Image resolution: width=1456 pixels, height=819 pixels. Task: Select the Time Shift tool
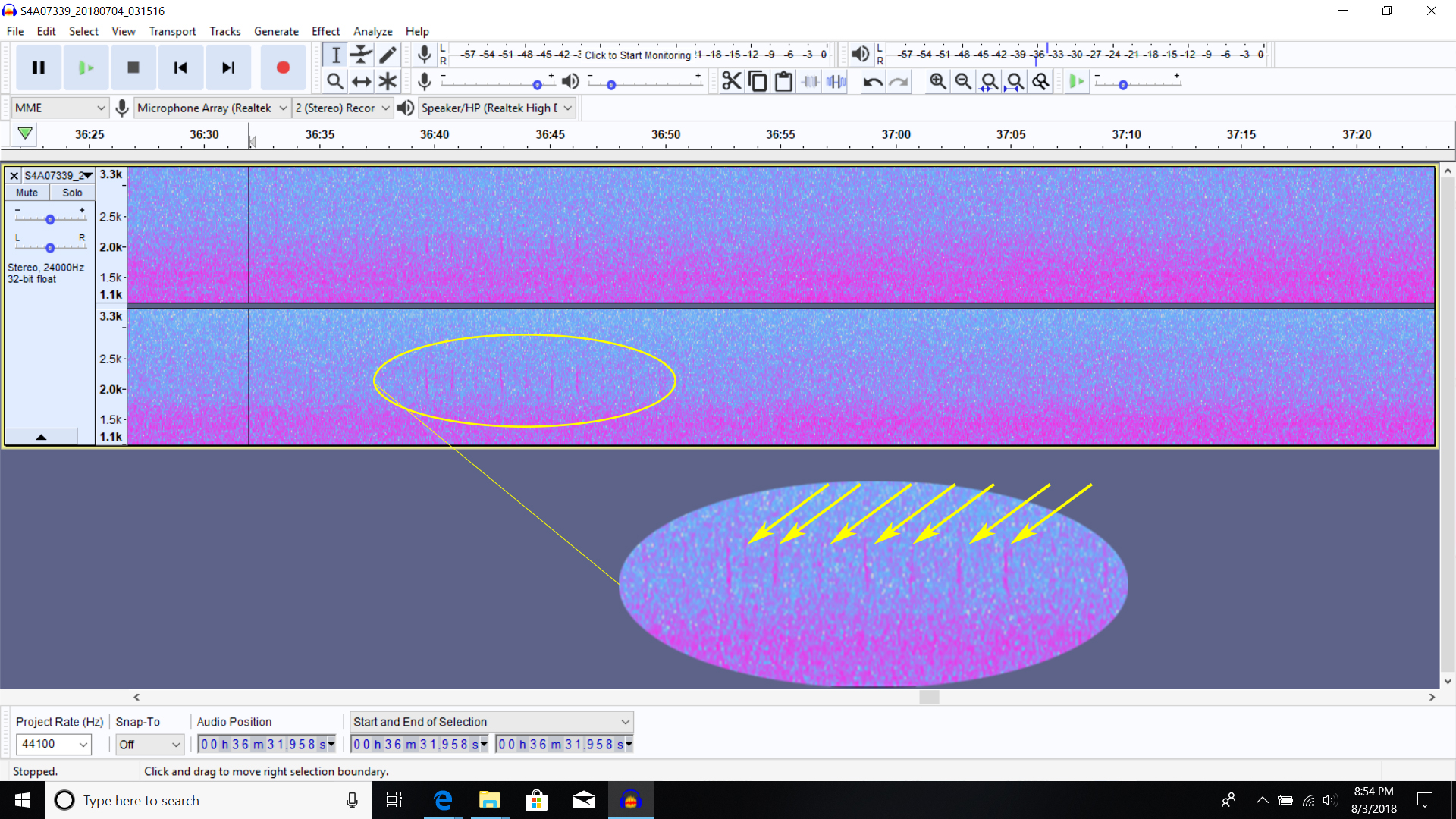362,81
